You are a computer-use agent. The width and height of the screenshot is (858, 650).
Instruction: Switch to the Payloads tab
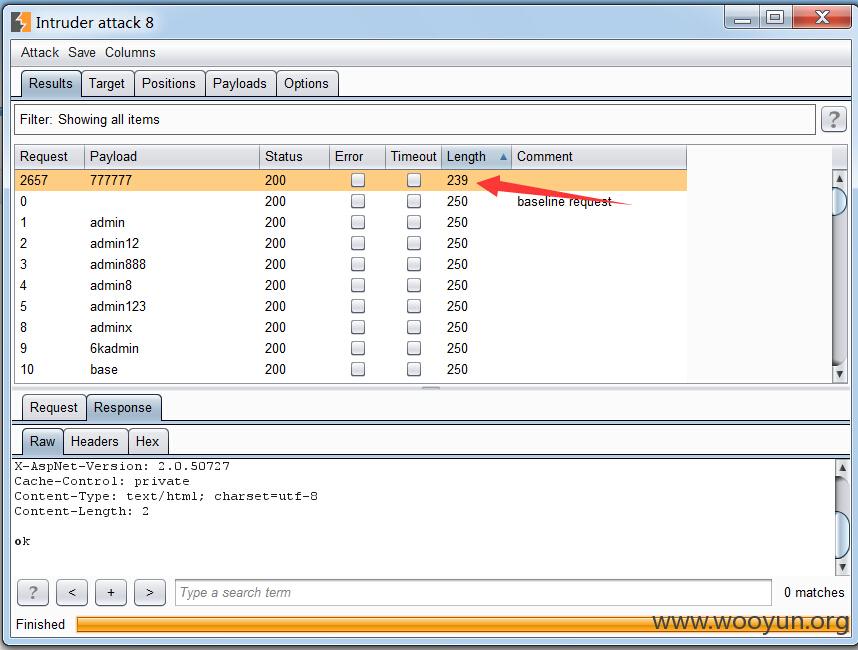(240, 83)
